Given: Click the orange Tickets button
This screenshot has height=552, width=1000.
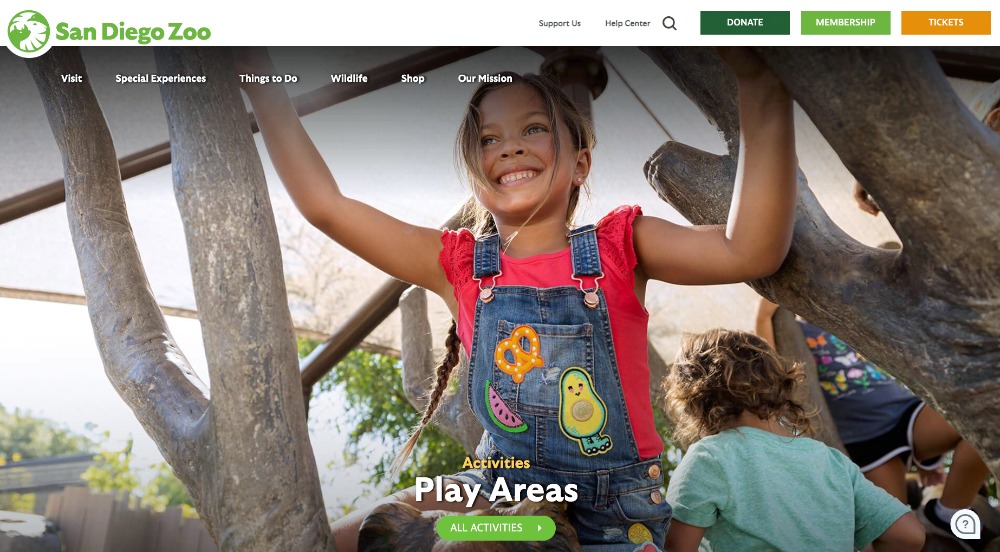Looking at the screenshot, I should (x=946, y=22).
